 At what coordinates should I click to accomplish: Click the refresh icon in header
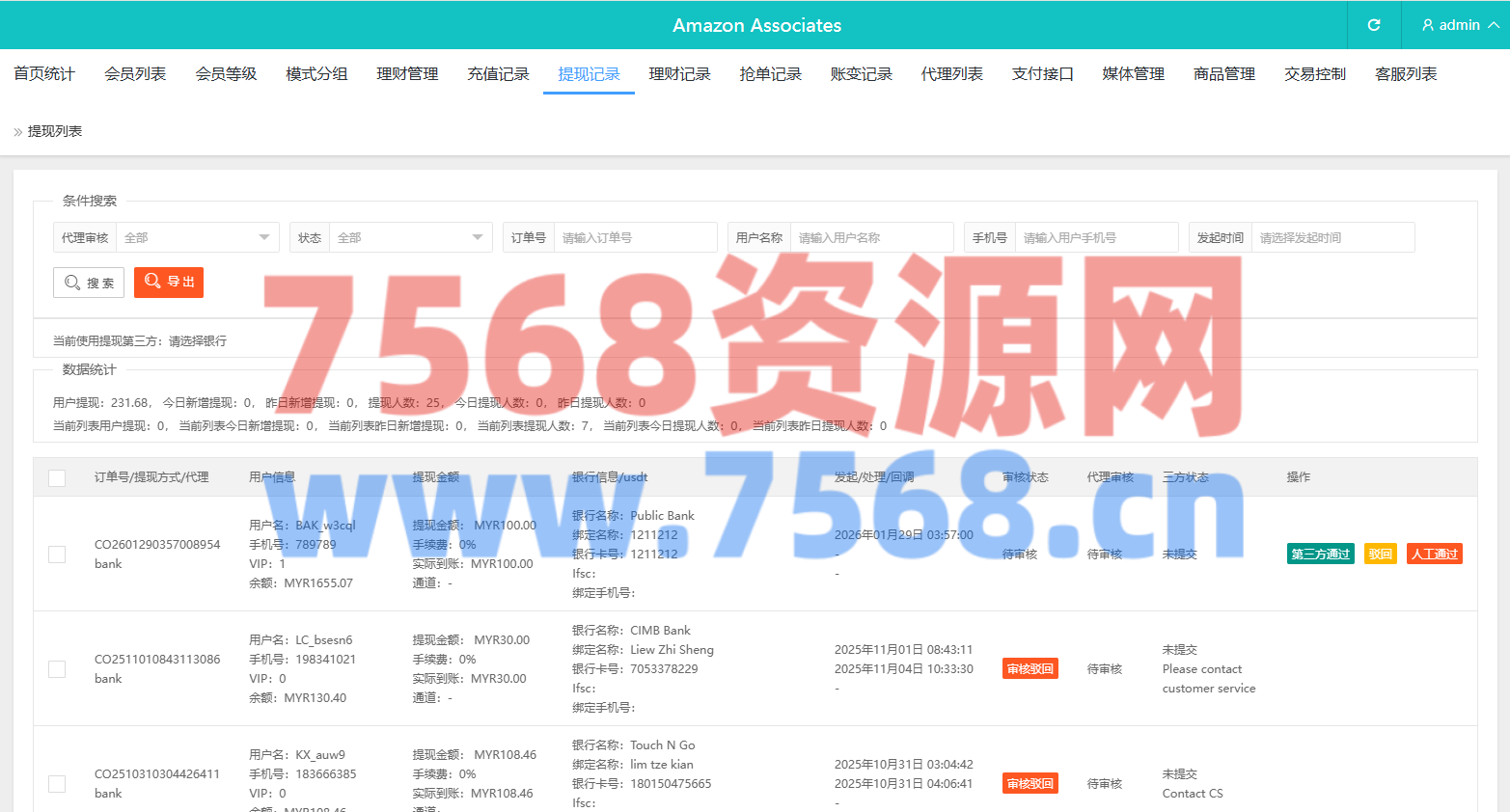tap(1374, 25)
